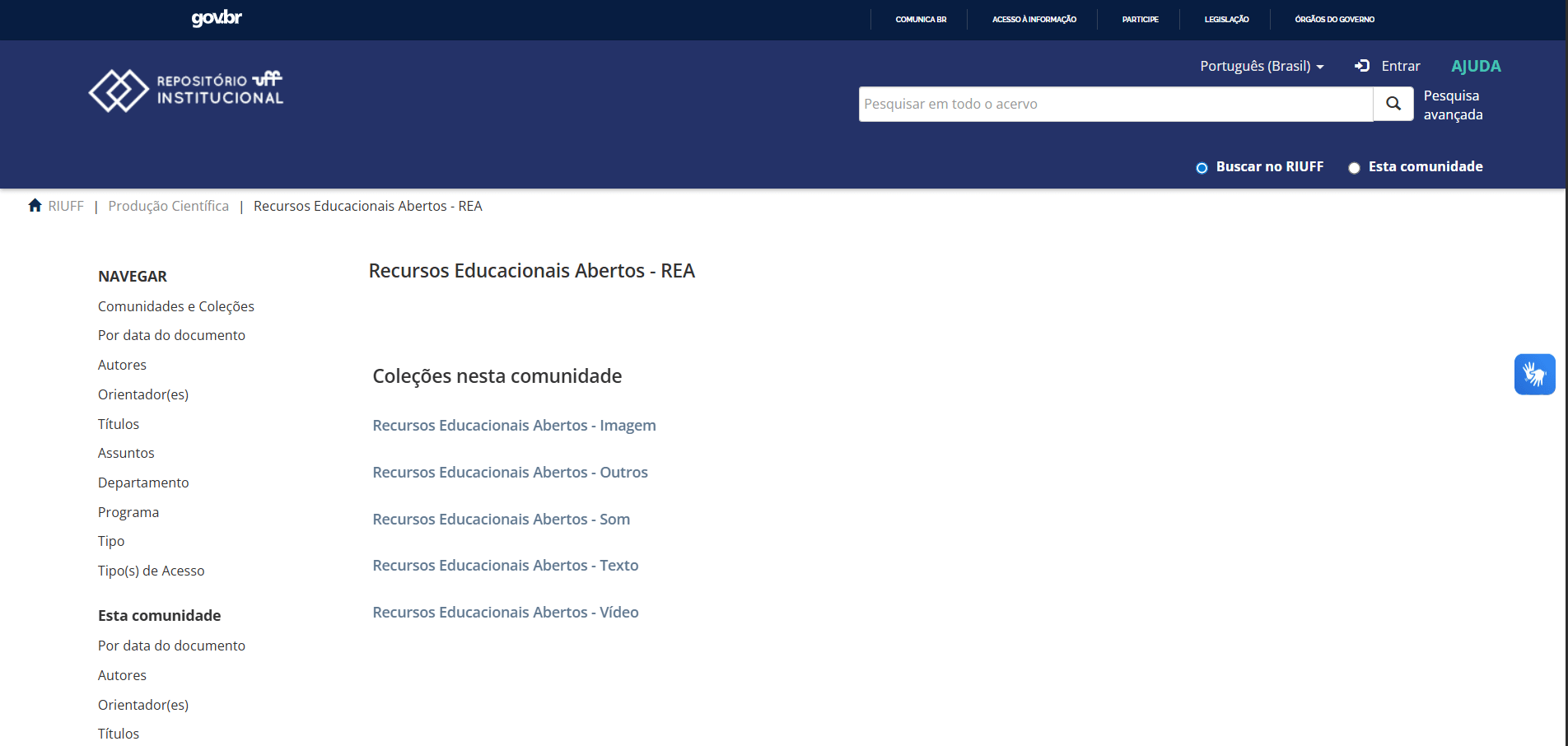
Task: Select the Esta comunidade radio option
Action: pos(1354,168)
